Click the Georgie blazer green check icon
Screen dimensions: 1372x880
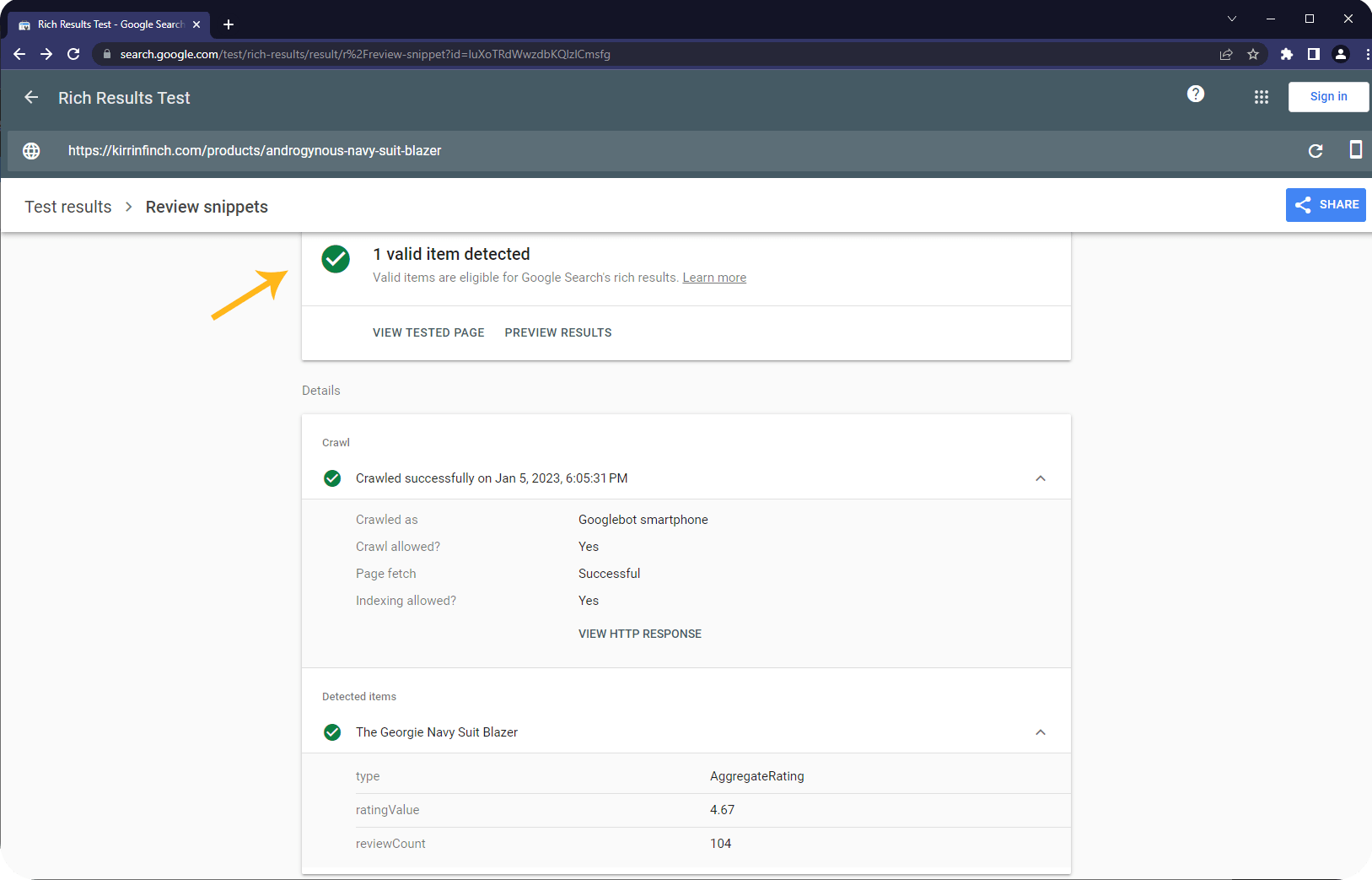click(332, 732)
